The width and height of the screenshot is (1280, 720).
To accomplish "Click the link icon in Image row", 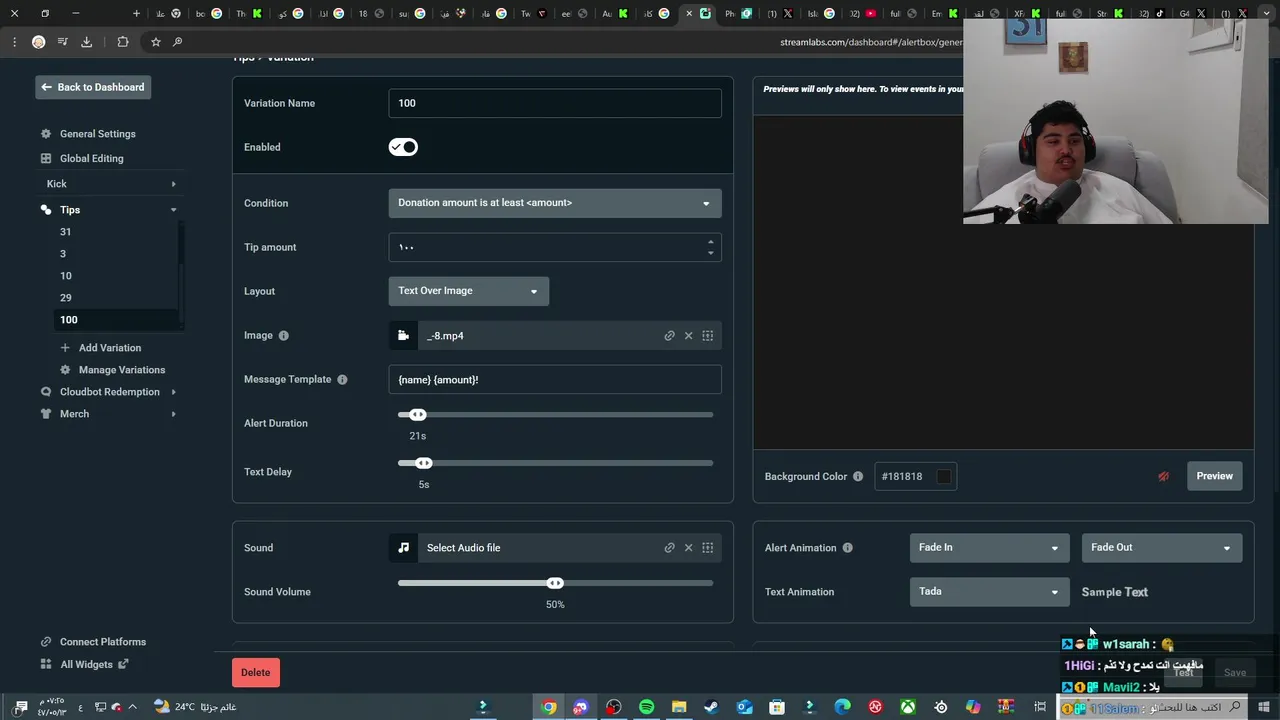I will pos(669,336).
